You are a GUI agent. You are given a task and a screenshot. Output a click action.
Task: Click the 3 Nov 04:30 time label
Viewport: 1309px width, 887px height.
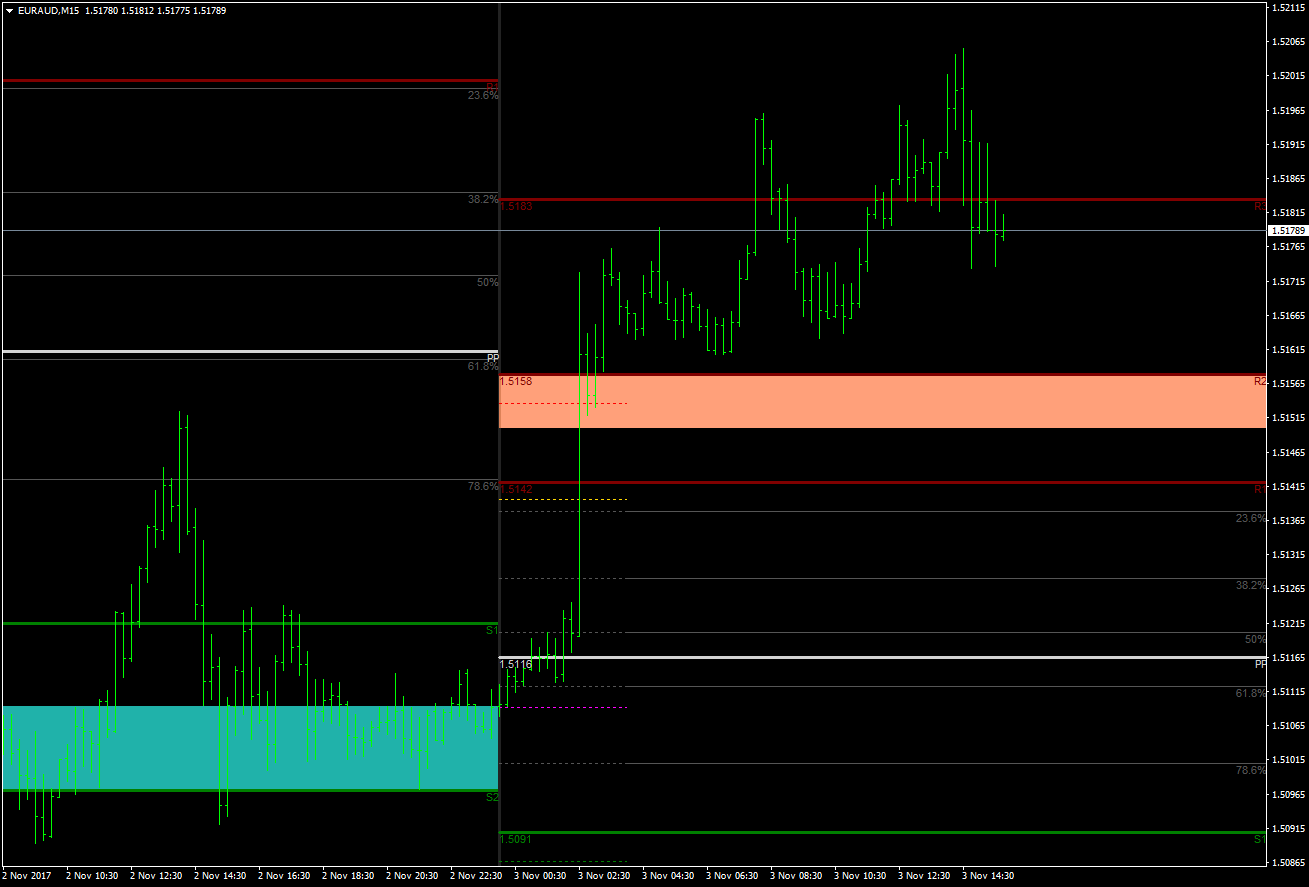[x=668, y=876]
